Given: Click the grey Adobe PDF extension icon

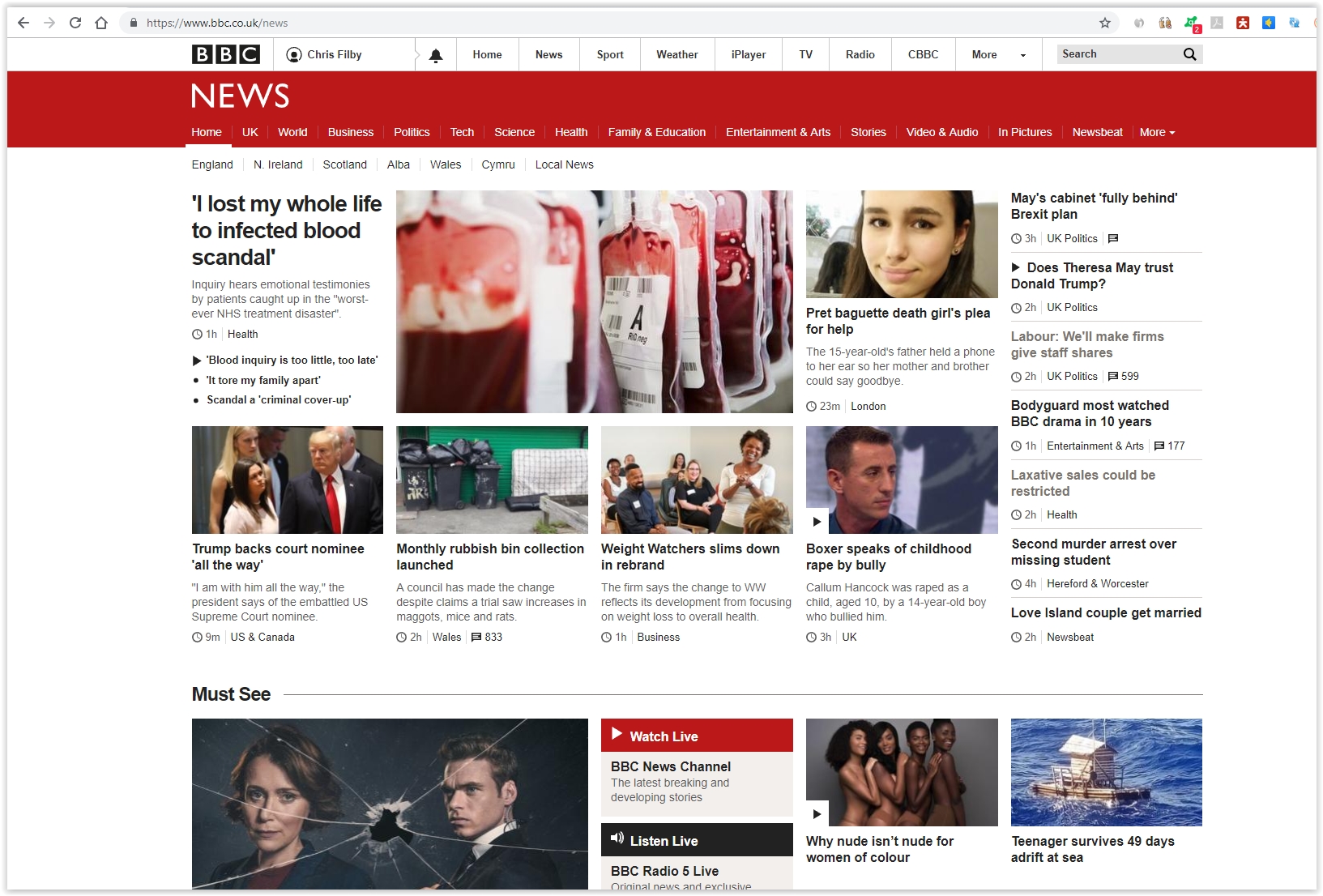Looking at the screenshot, I should click(x=1217, y=23).
